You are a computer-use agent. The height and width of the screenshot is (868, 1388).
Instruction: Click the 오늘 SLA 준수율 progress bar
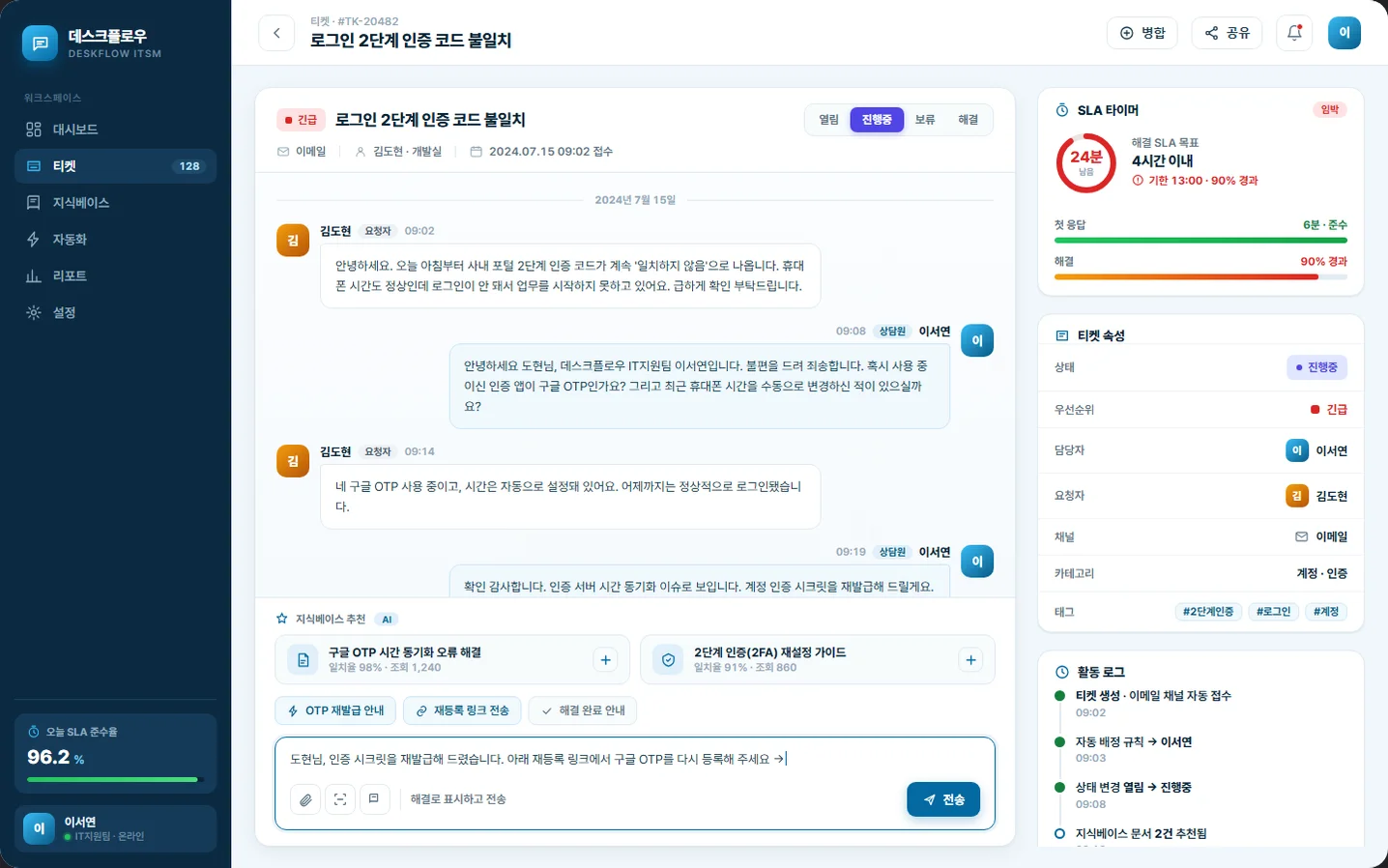click(x=115, y=779)
